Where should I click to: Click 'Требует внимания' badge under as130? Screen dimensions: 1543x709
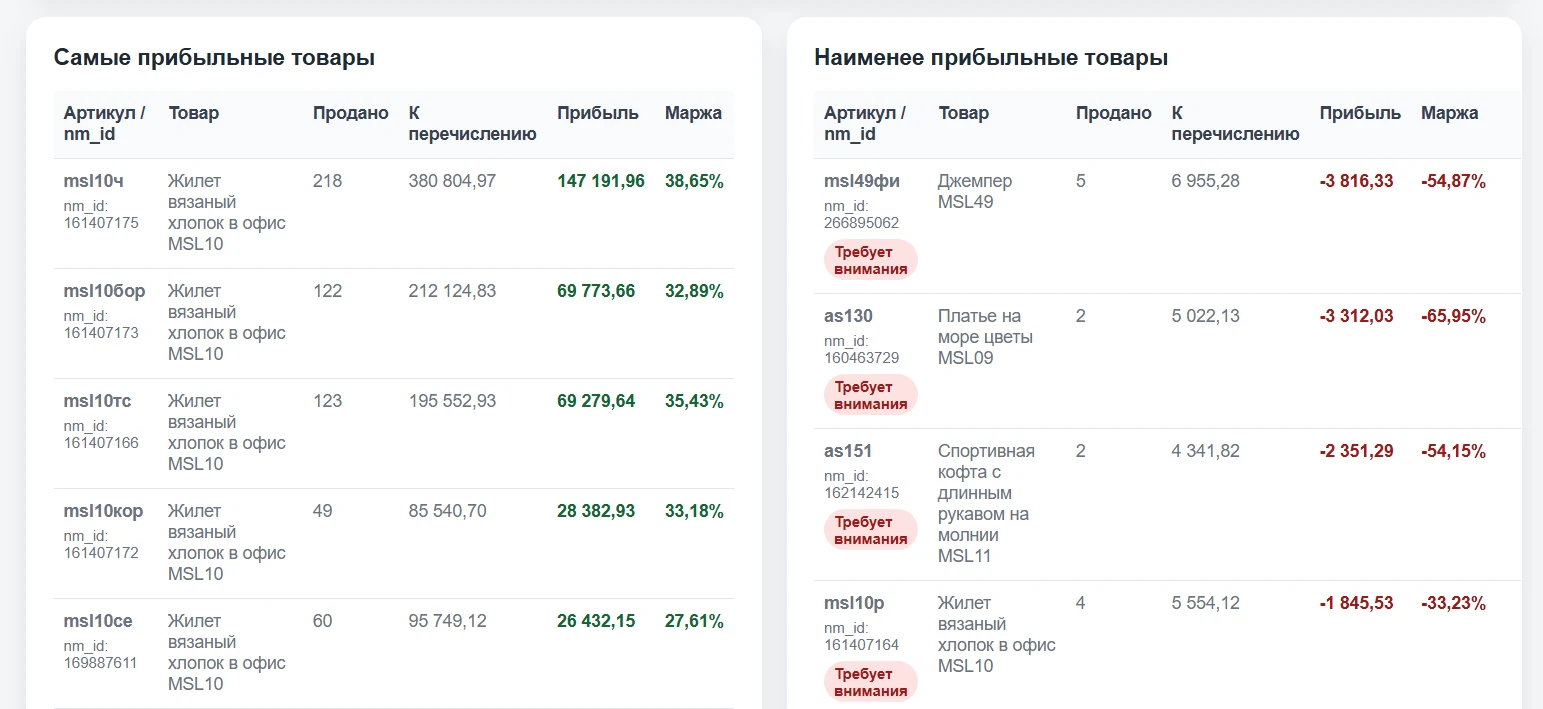click(x=871, y=395)
